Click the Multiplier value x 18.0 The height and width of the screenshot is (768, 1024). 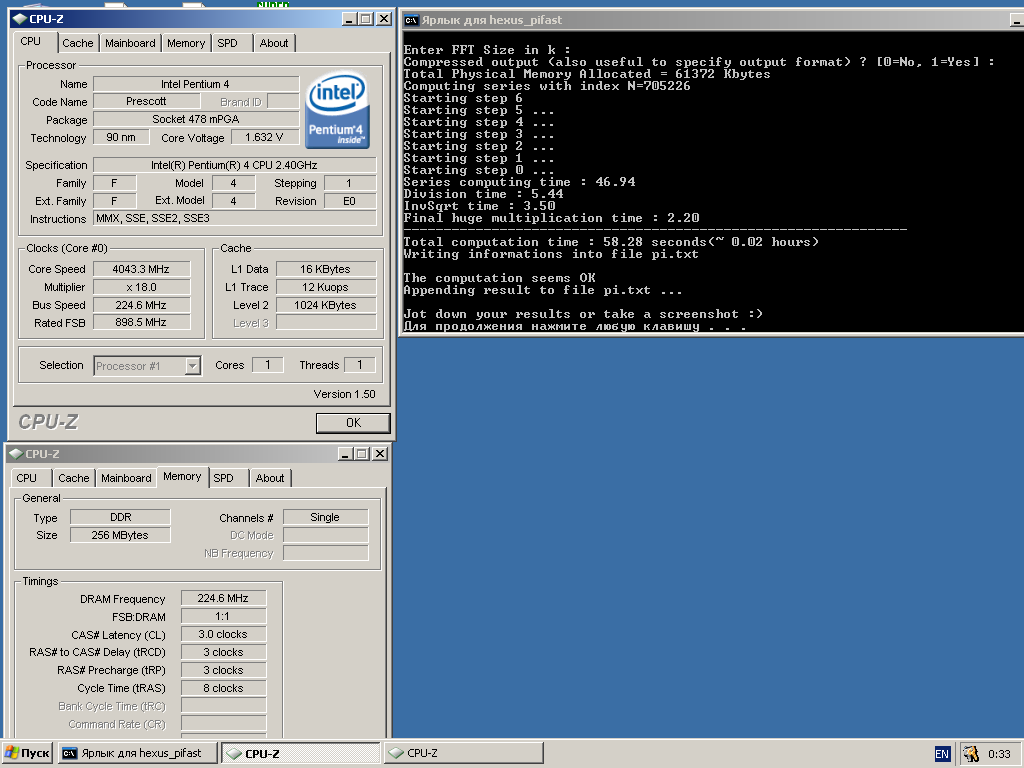[141, 287]
